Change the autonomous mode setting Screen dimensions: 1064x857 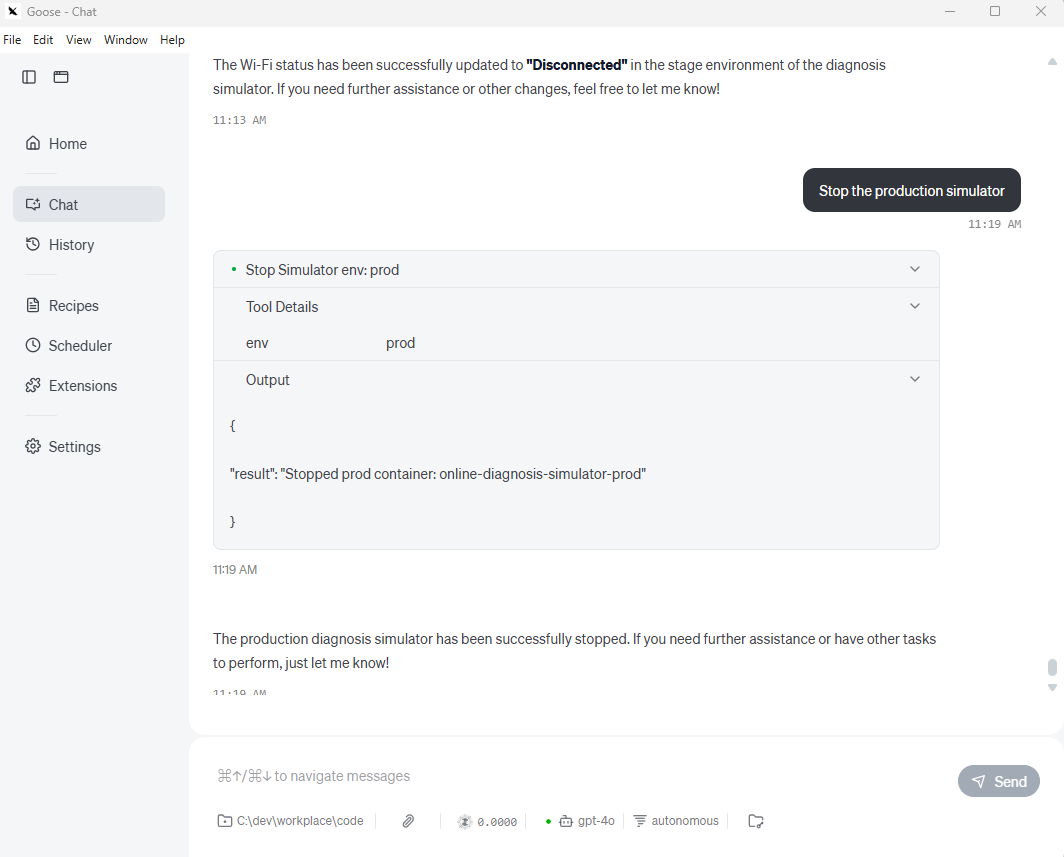click(677, 821)
